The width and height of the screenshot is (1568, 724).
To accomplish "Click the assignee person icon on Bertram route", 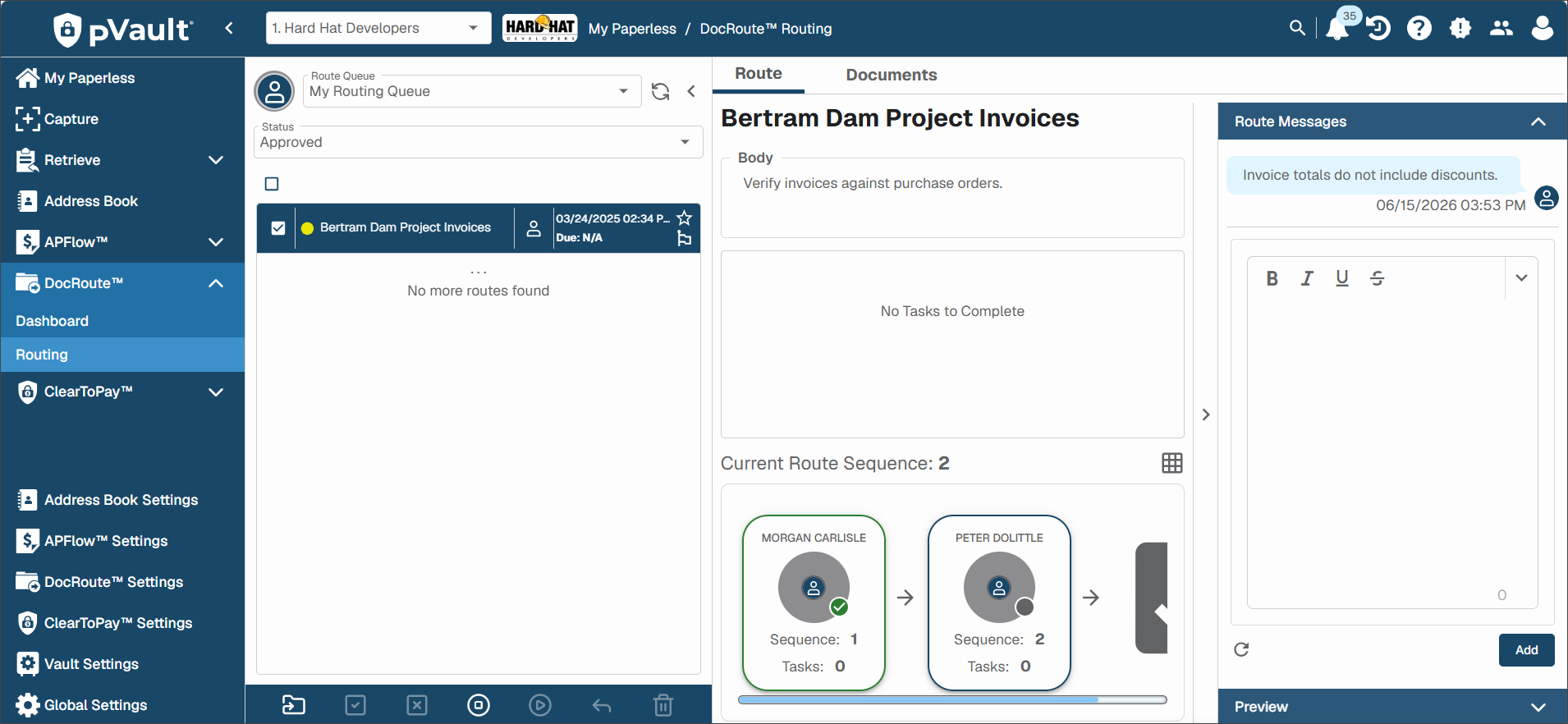I will (x=534, y=228).
